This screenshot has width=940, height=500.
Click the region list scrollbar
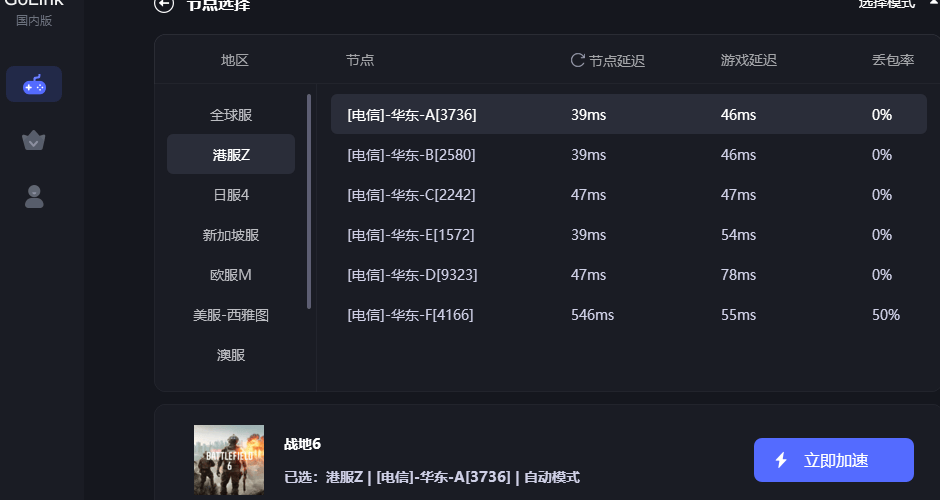(309, 200)
